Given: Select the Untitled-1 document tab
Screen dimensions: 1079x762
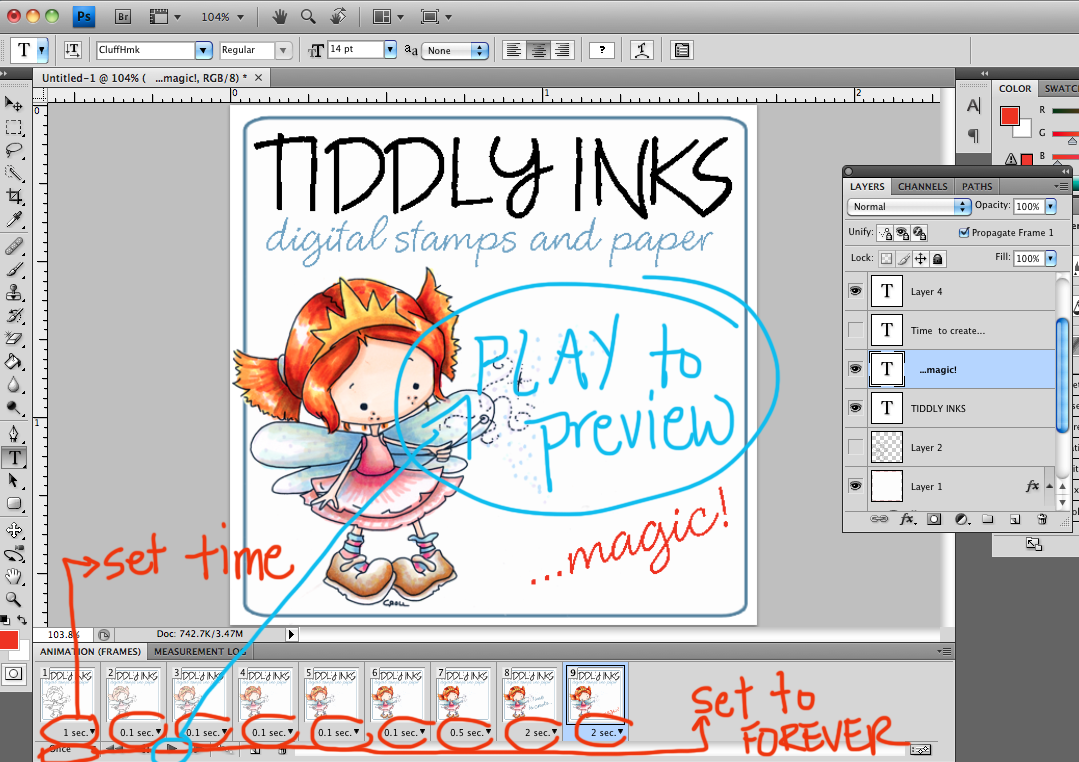Looking at the screenshot, I should (151, 78).
